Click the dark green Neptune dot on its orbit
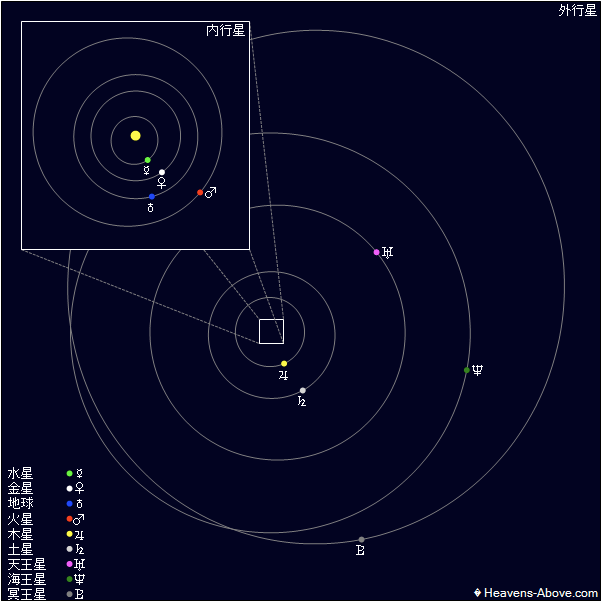Image resolution: width=601 pixels, height=603 pixels. pos(467,370)
